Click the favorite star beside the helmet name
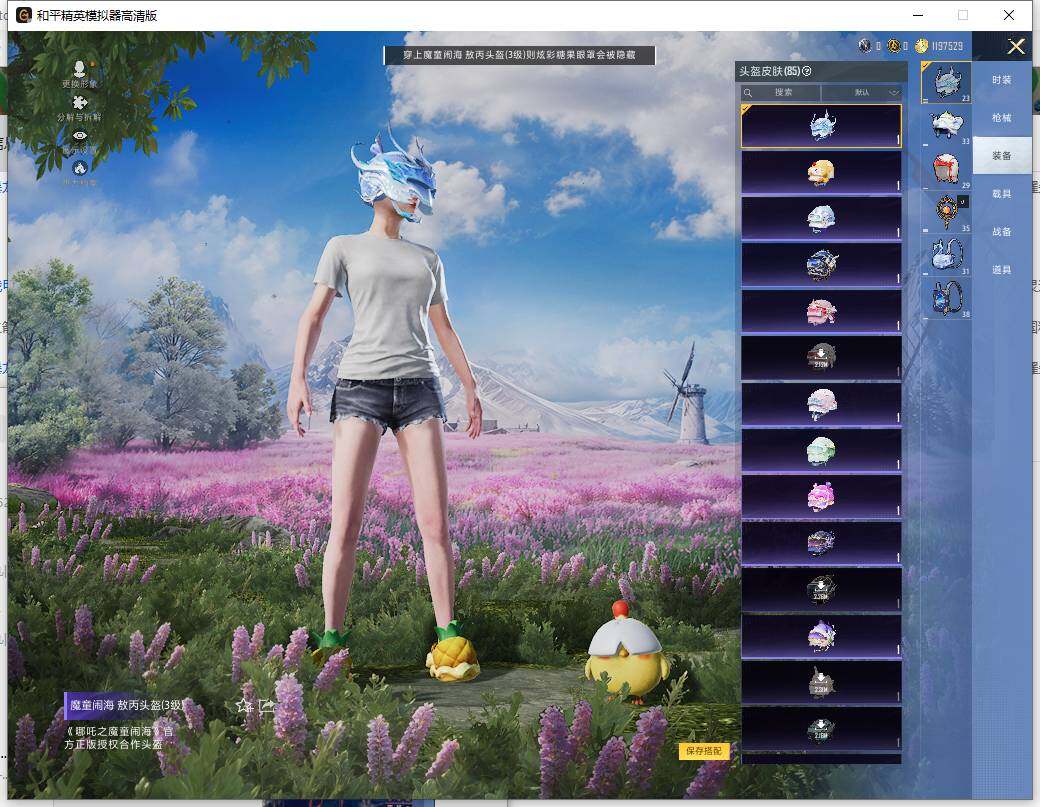This screenshot has width=1040, height=807. [x=244, y=706]
